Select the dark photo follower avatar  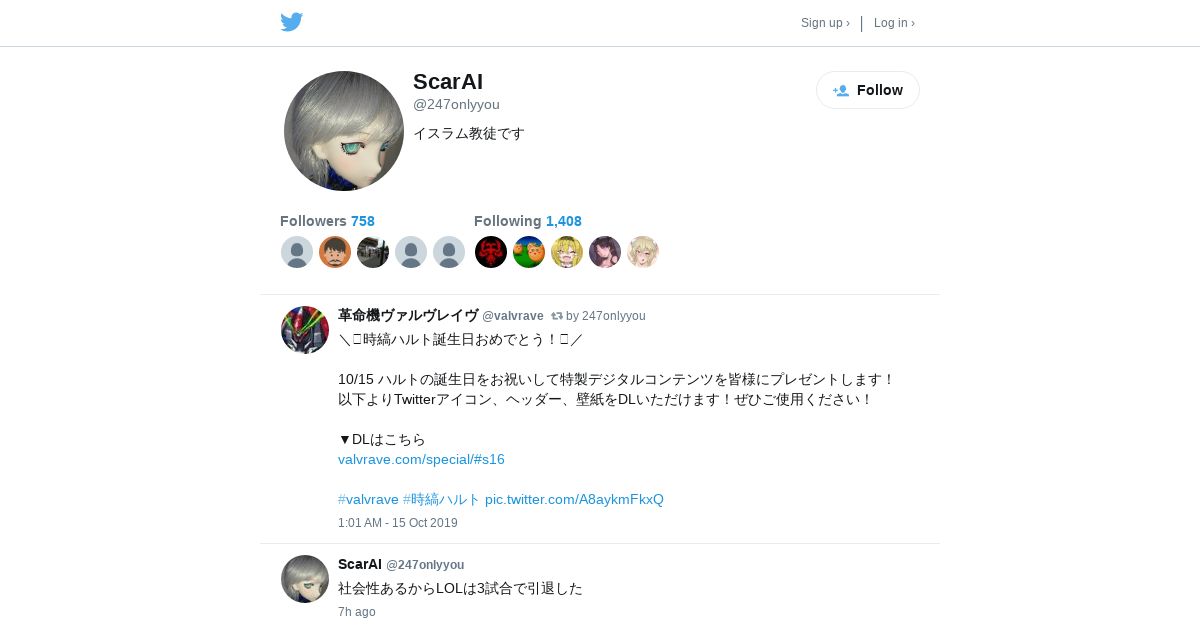pyautogui.click(x=373, y=252)
